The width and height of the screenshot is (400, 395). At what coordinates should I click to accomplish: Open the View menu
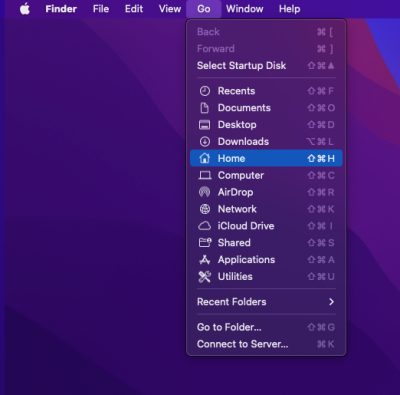pyautogui.click(x=170, y=9)
